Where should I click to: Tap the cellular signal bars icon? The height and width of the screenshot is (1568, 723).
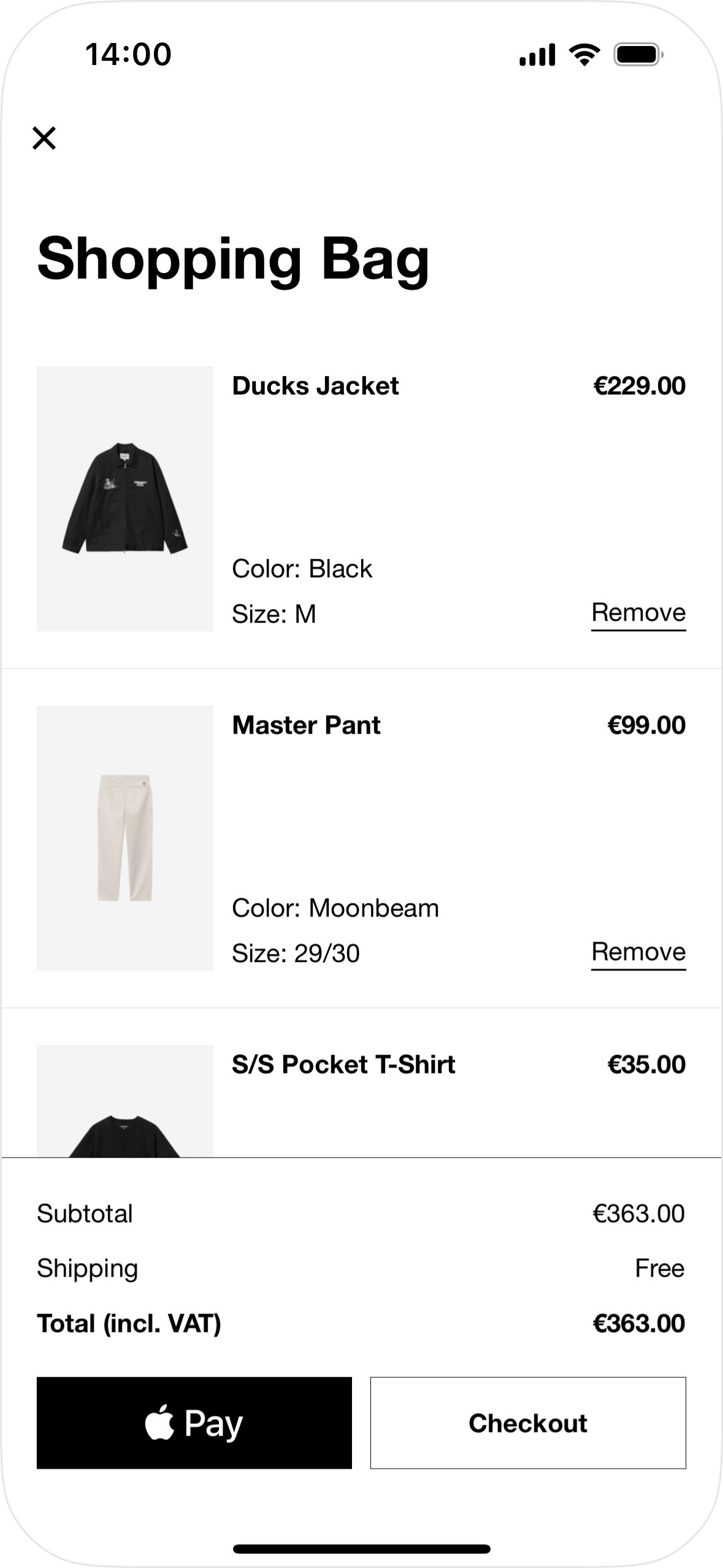pos(537,55)
